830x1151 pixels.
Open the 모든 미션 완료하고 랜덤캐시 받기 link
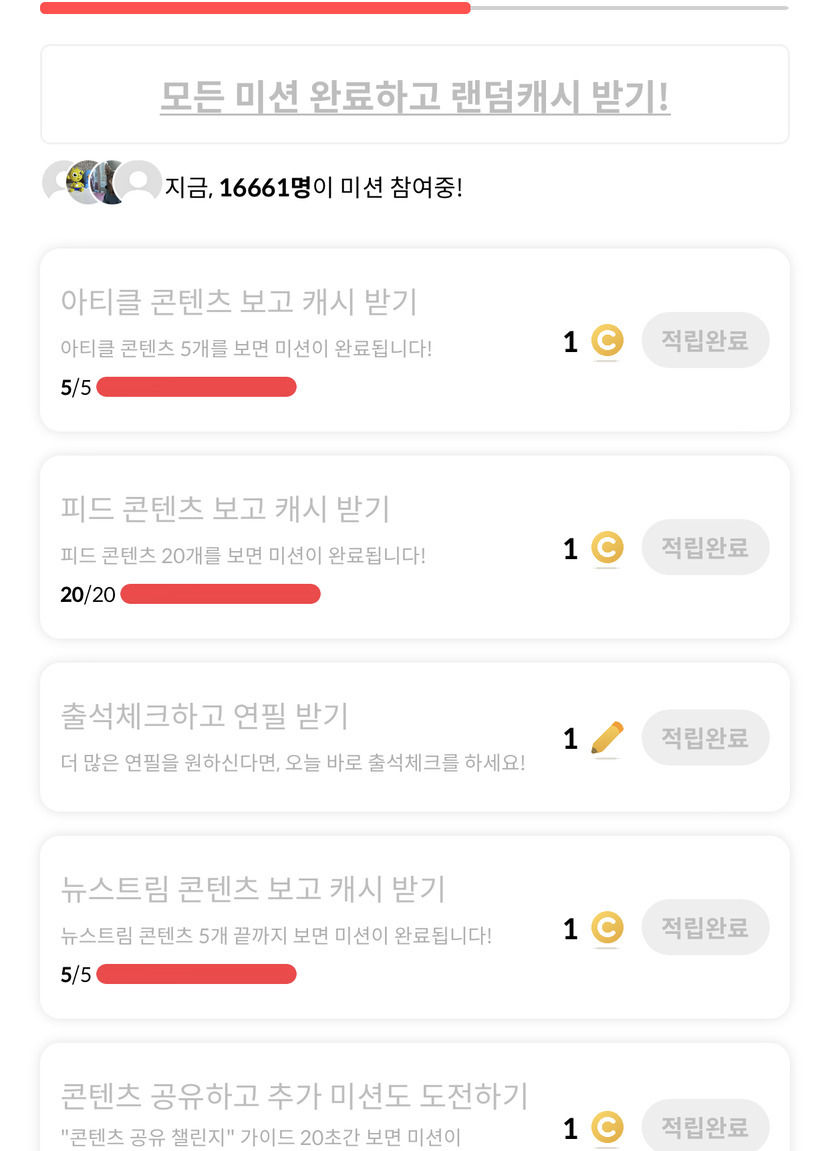point(415,97)
